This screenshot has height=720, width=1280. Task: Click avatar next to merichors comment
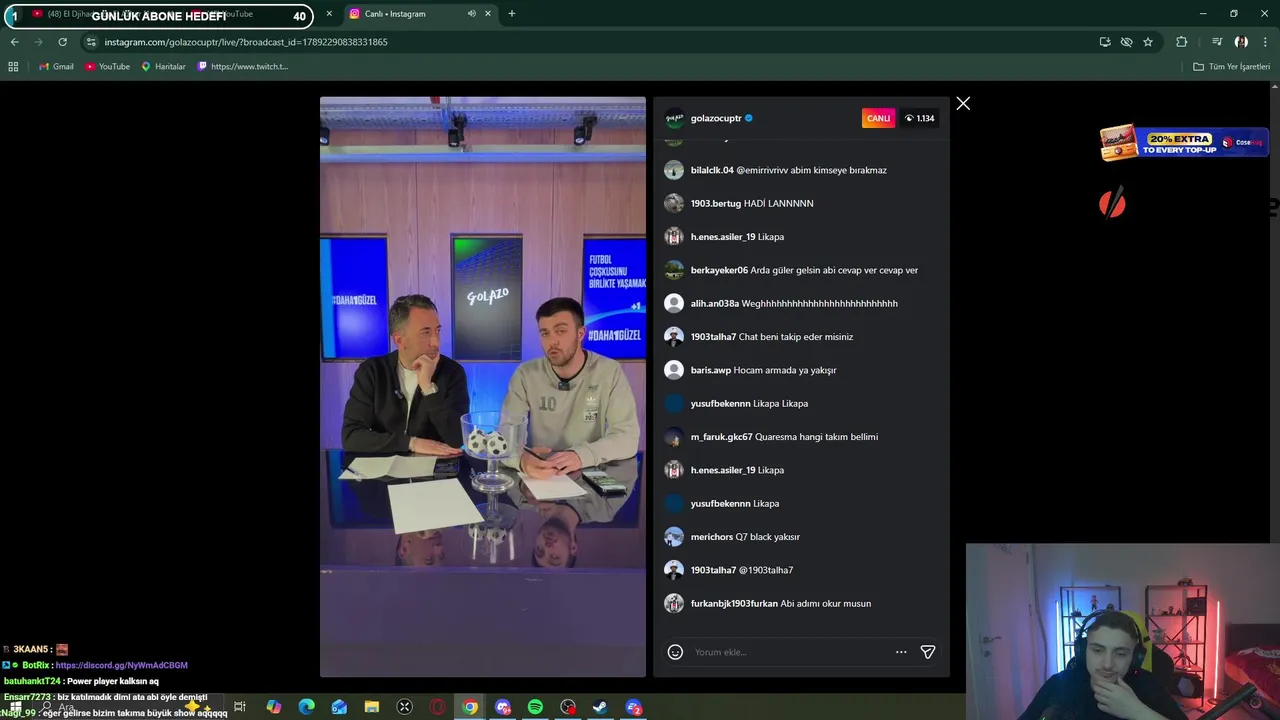pyautogui.click(x=674, y=537)
